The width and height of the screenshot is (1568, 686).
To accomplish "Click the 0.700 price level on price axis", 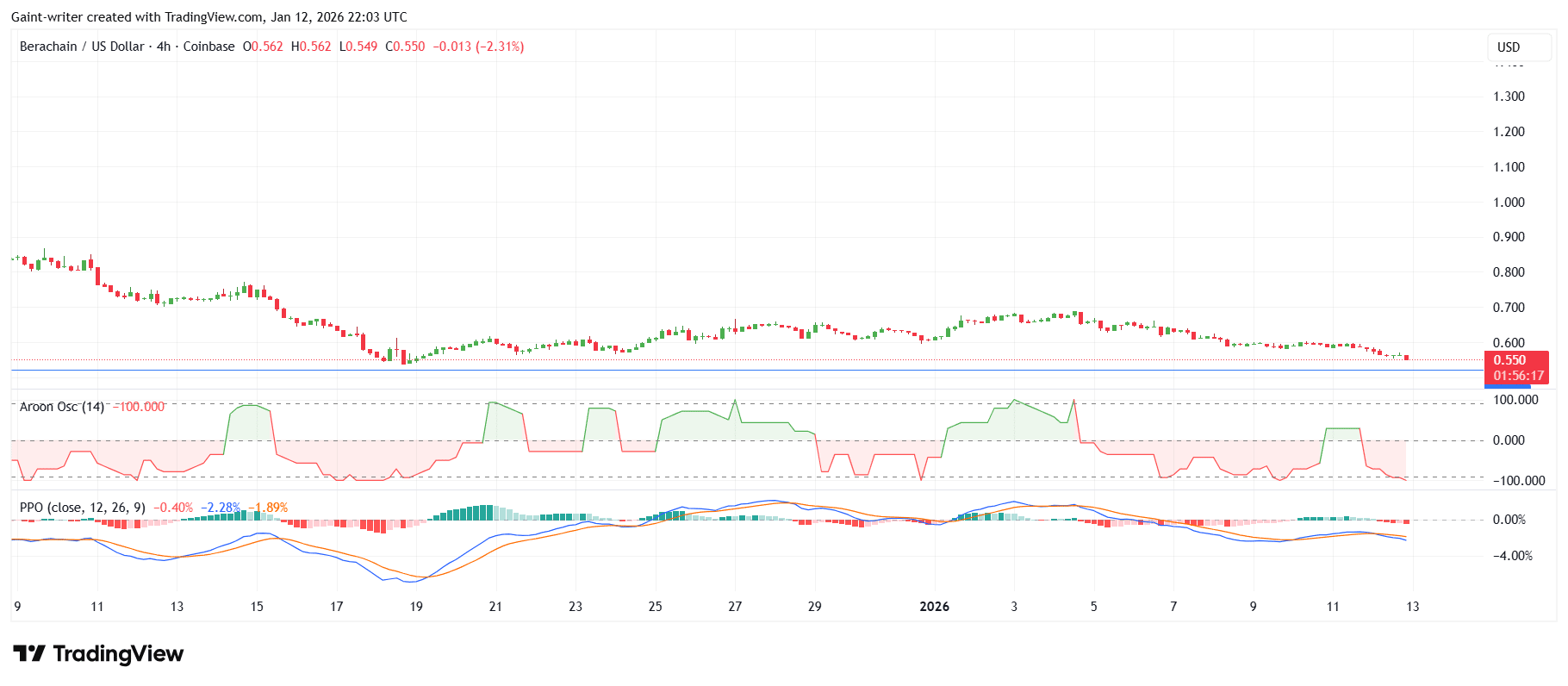I will pos(1509,308).
